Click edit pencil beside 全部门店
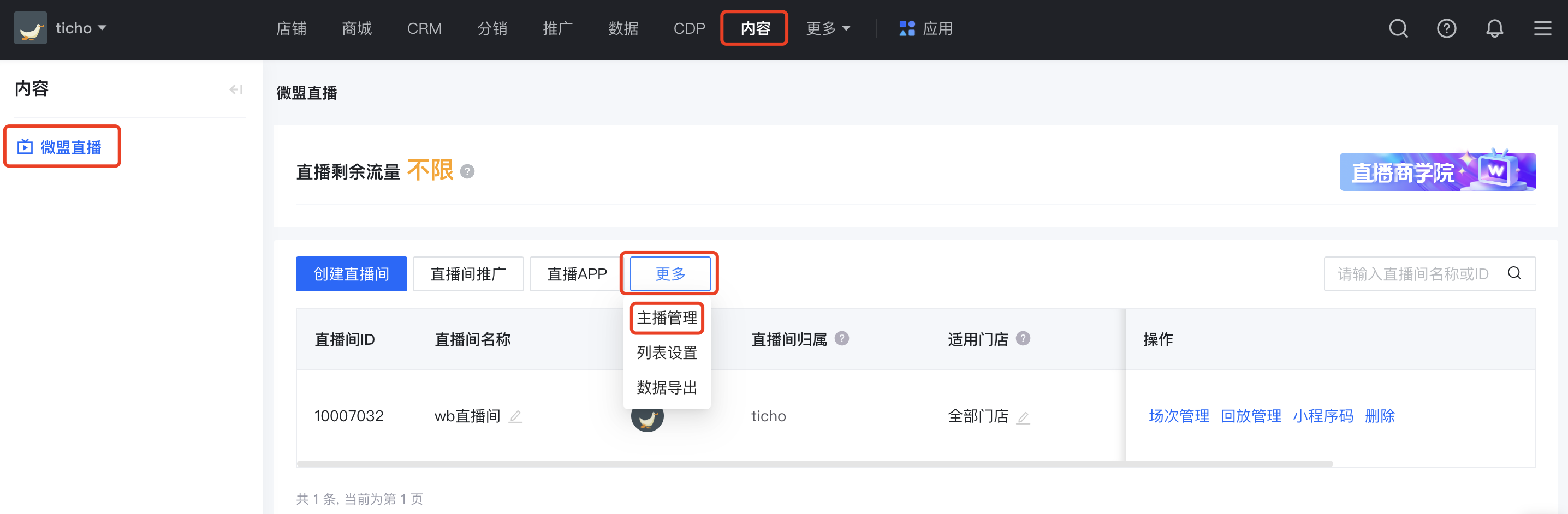The width and height of the screenshot is (1568, 514). click(x=1023, y=417)
